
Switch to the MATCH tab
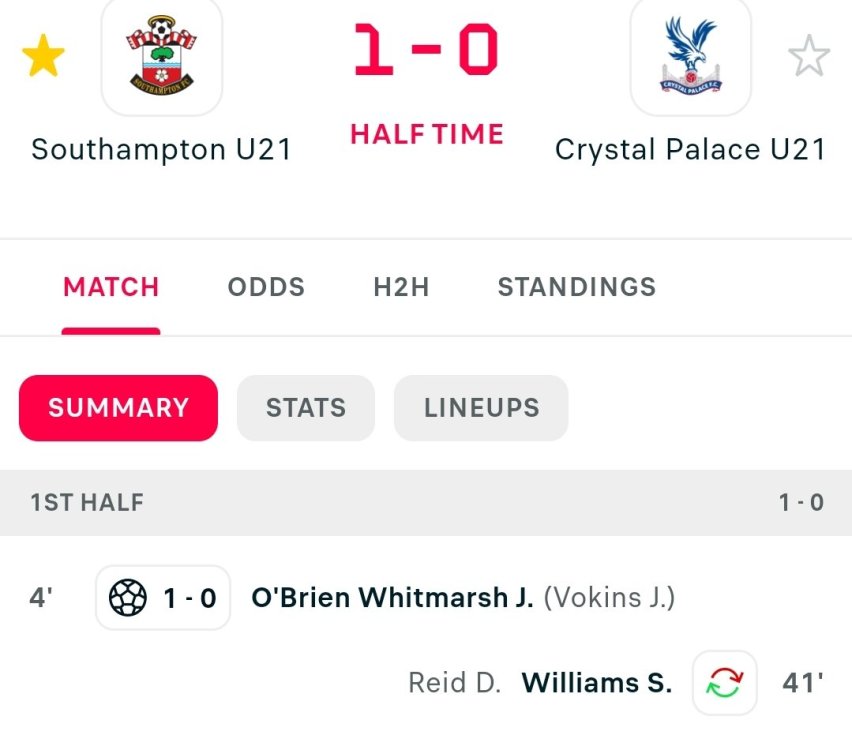click(x=111, y=287)
